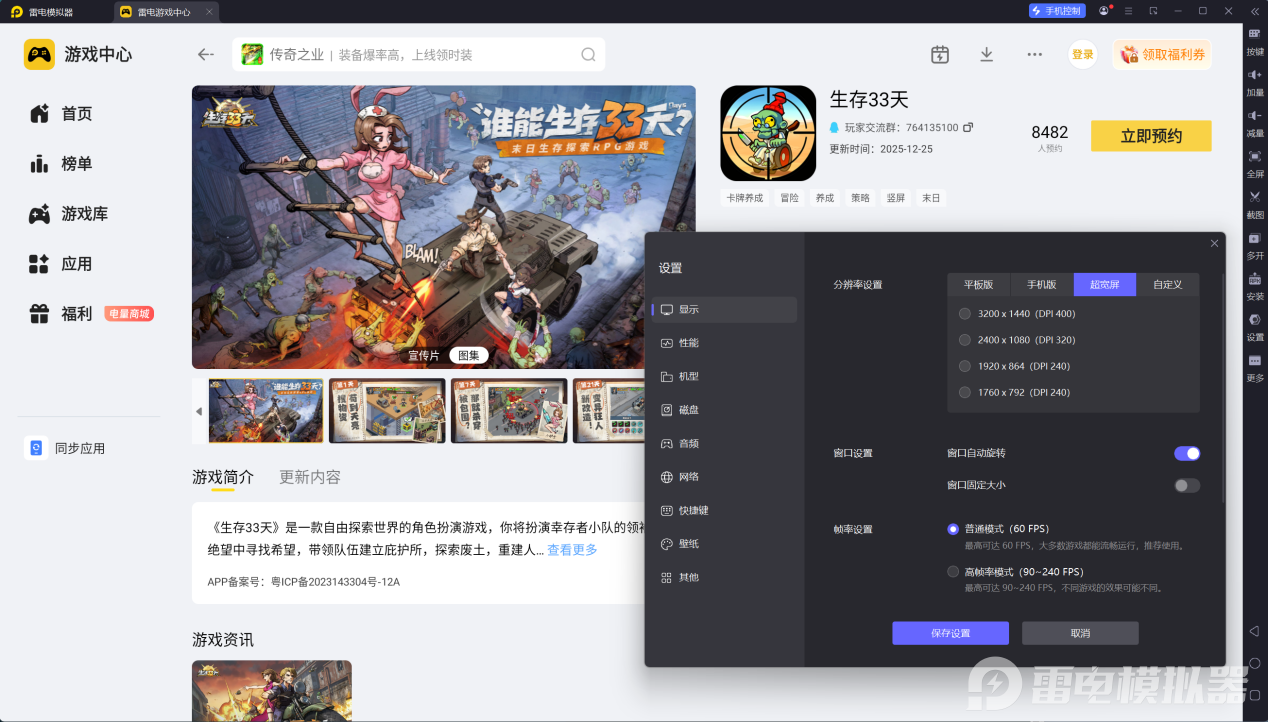
Task: Click the gallery previous arrow at left
Action: pyautogui.click(x=198, y=411)
